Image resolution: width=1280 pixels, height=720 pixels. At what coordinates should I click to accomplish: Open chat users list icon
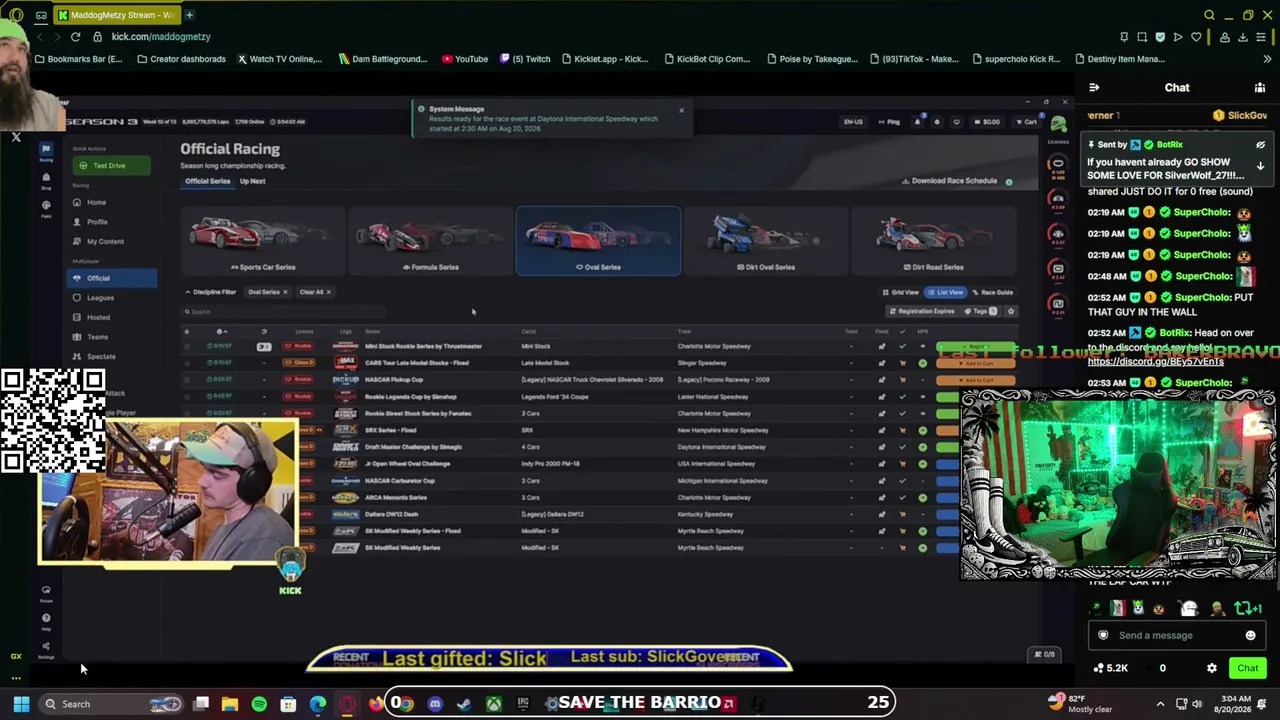click(x=1260, y=88)
